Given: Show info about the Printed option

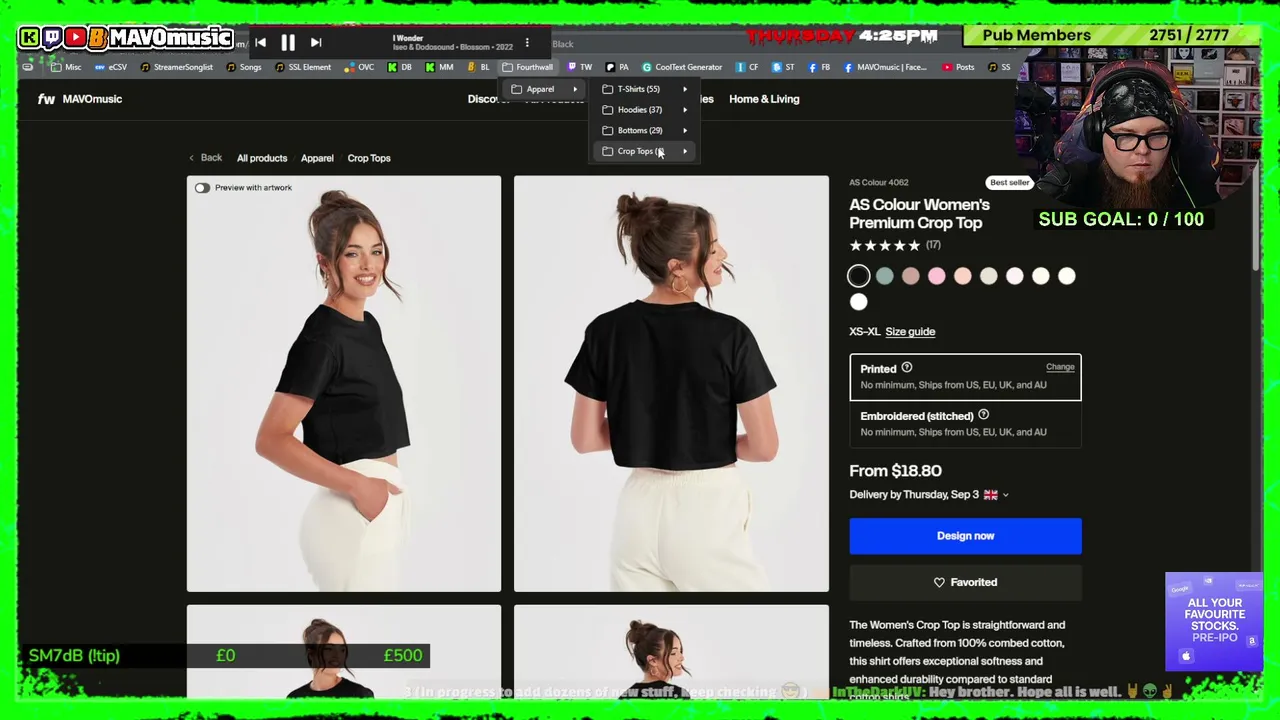Looking at the screenshot, I should click(x=907, y=368).
